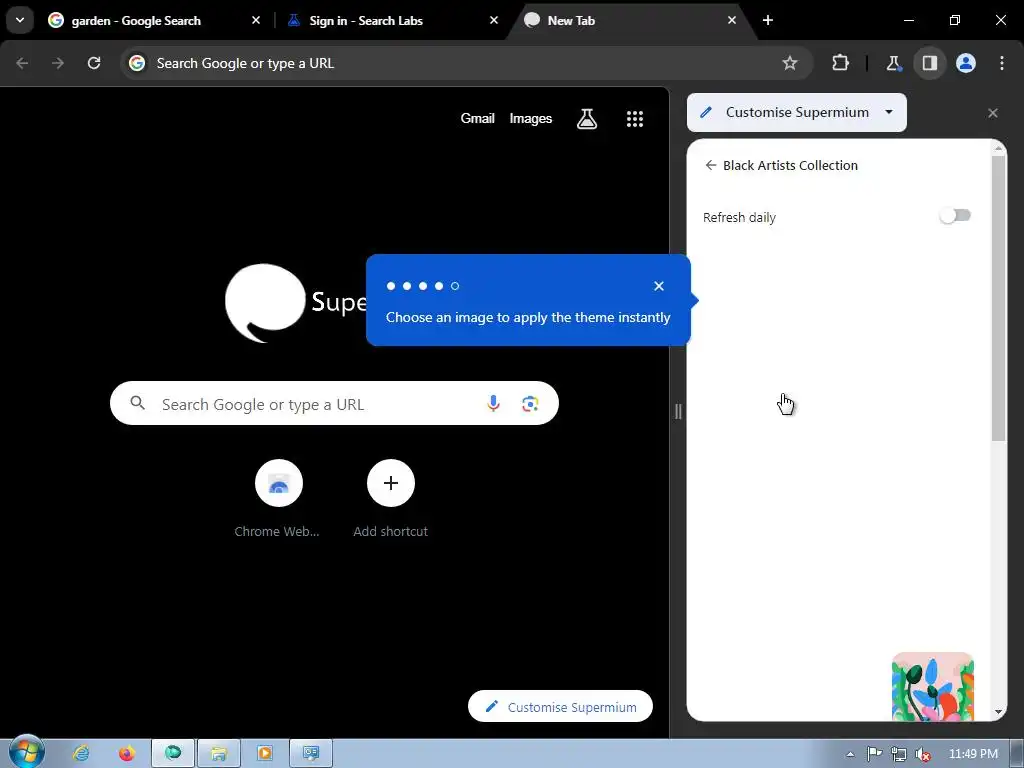Screen dimensions: 1024x768
Task: Open the browser three-dot menu
Action: [1002, 63]
